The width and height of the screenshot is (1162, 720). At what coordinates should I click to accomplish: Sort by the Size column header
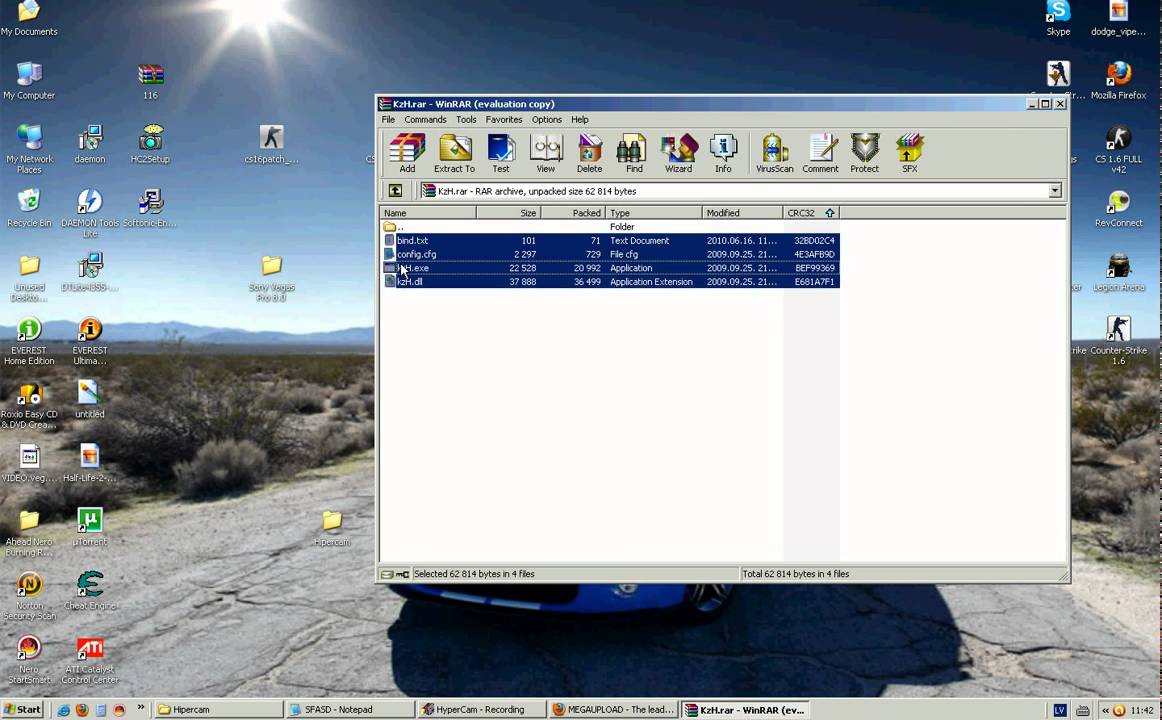[508, 213]
